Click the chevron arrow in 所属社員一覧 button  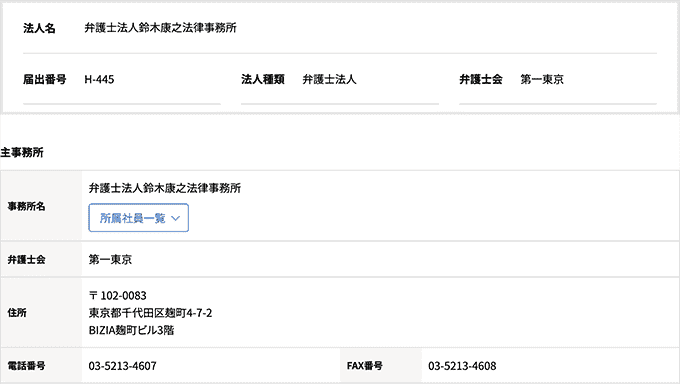pos(176,218)
